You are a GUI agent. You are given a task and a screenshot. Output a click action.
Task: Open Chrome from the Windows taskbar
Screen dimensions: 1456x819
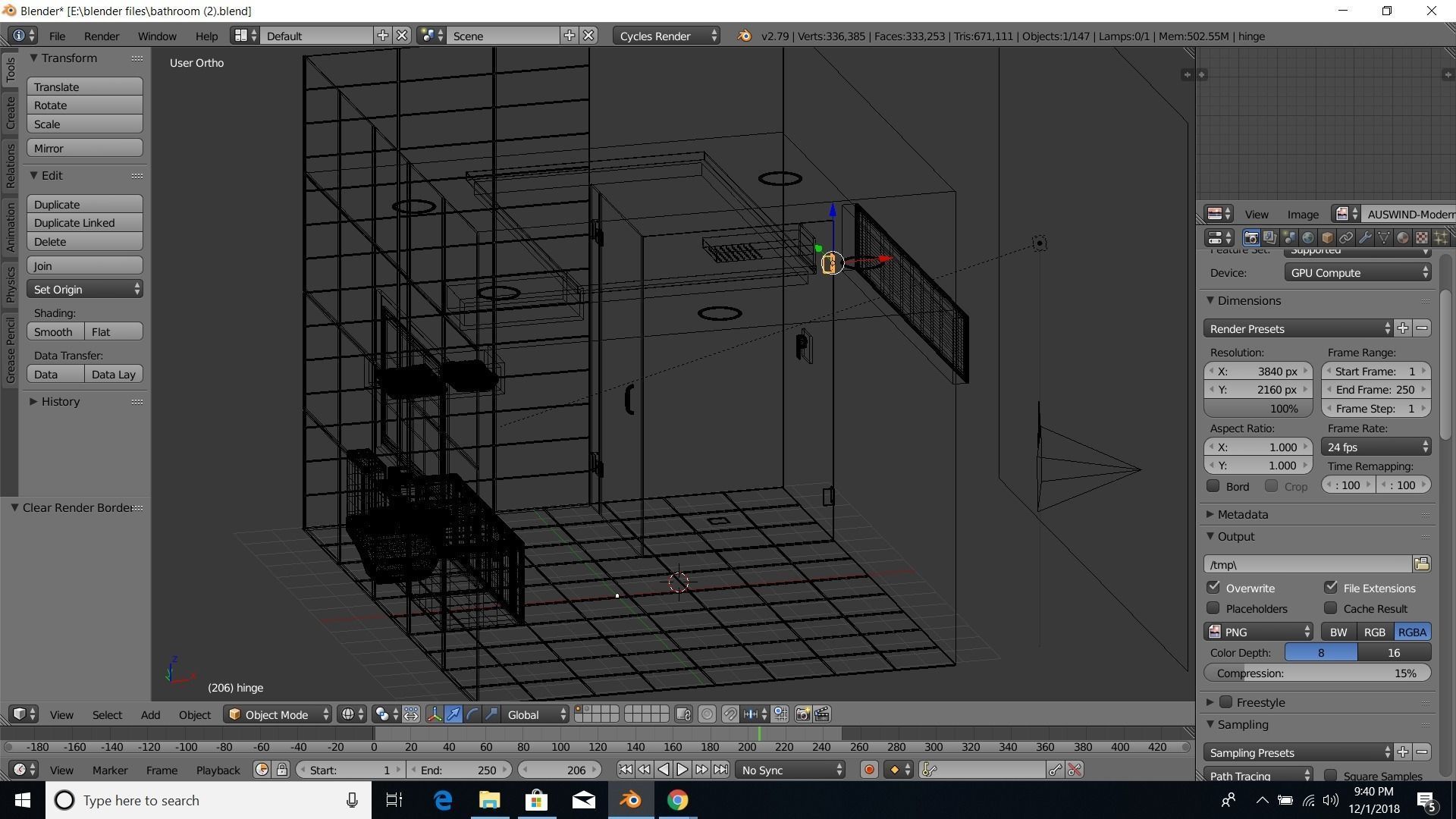677,800
